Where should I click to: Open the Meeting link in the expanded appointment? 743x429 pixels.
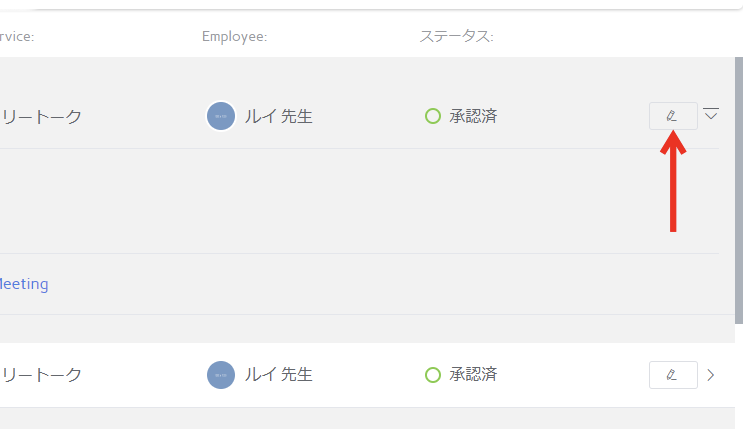(24, 284)
